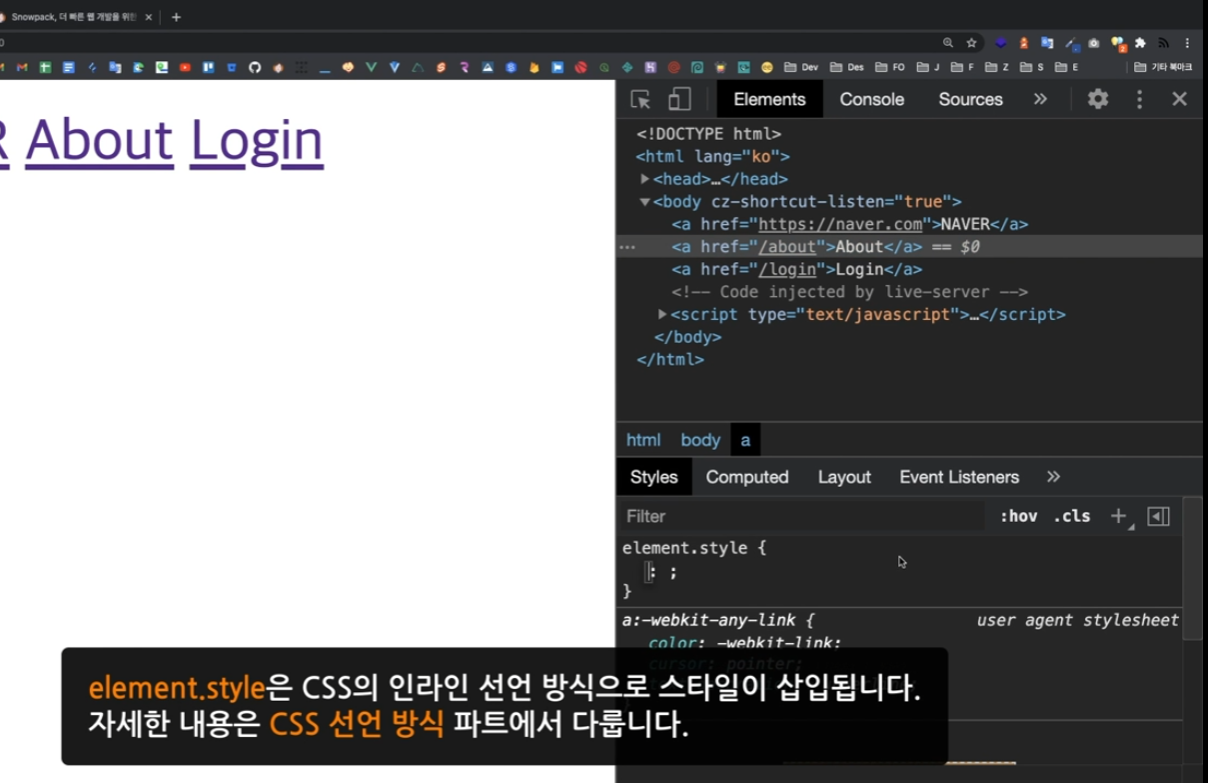Viewport: 1208px width, 783px height.
Task: Add a new style rule with plus icon
Action: [x=1119, y=516]
